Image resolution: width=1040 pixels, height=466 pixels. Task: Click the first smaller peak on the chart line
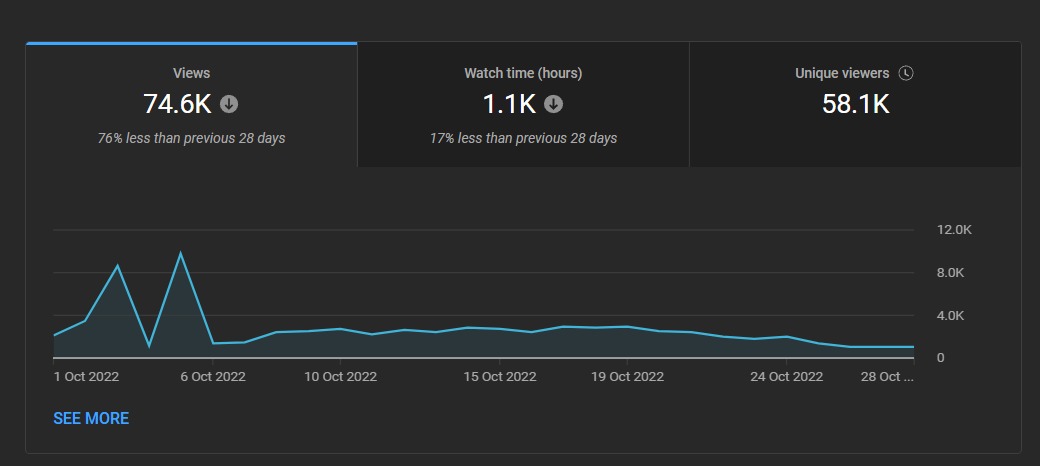(x=118, y=266)
